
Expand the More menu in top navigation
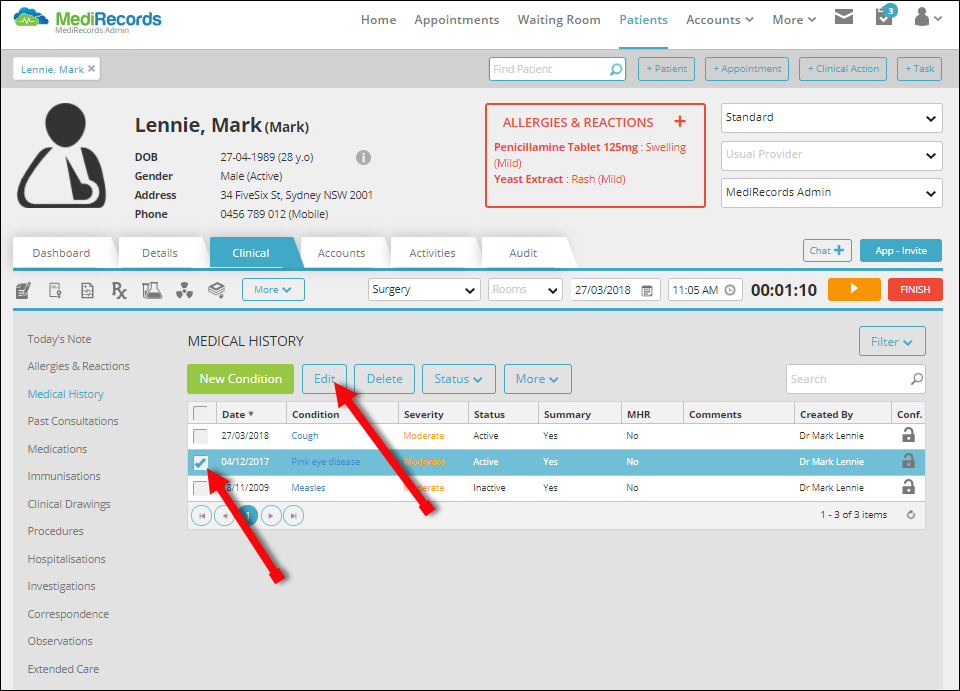(x=794, y=20)
